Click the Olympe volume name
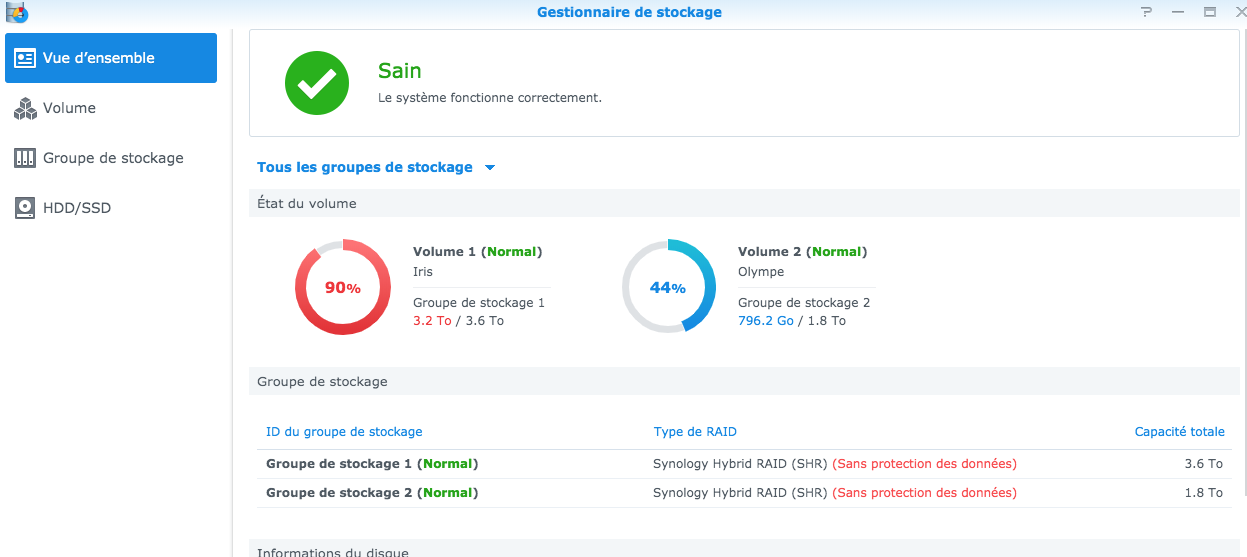 pos(761,272)
